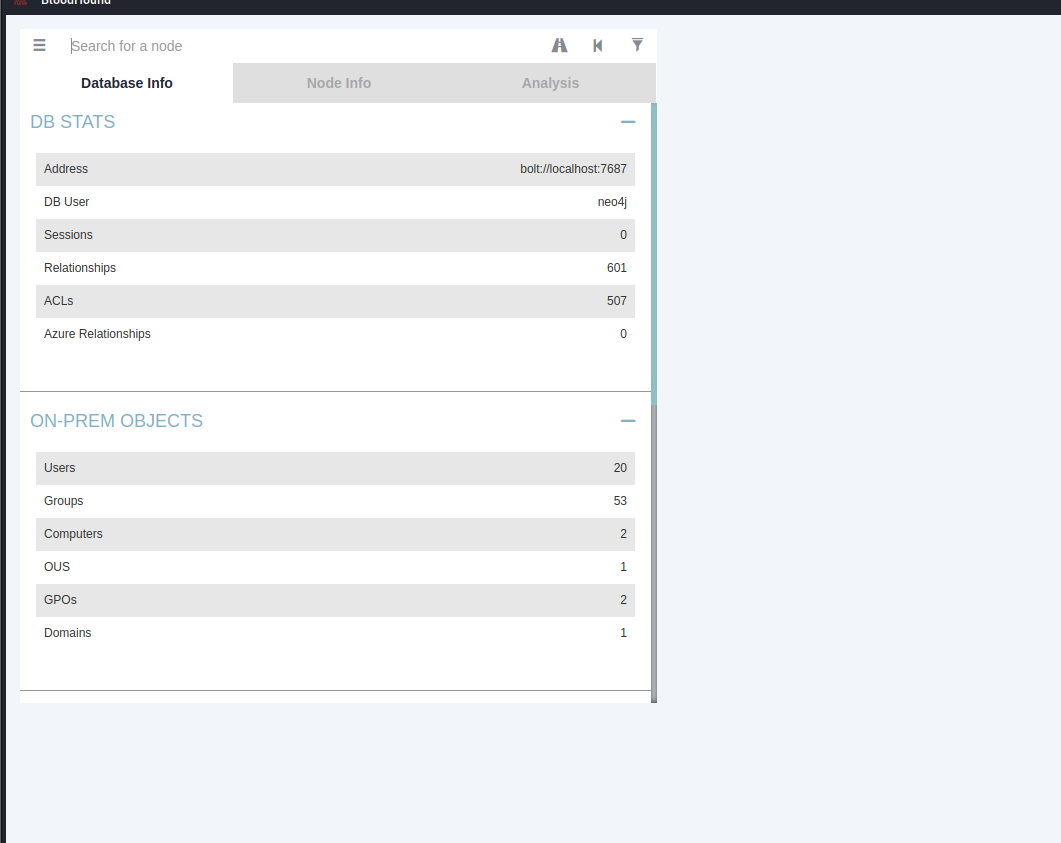Click the Relationships row label
The height and width of the screenshot is (843, 1061).
80,269
